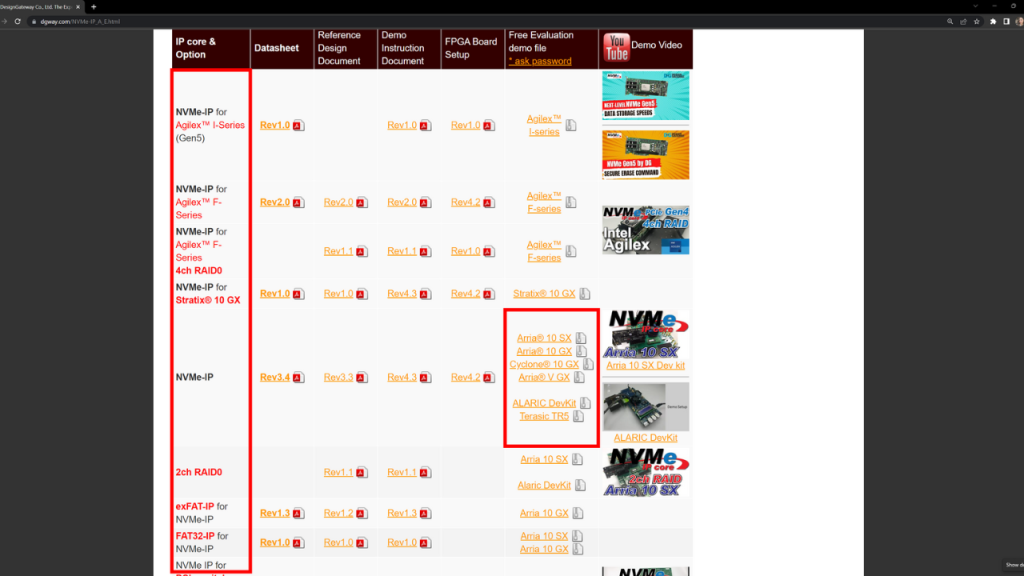
Task: Open Rev1.0 reference design link for FAT32-IP
Action: coord(338,543)
